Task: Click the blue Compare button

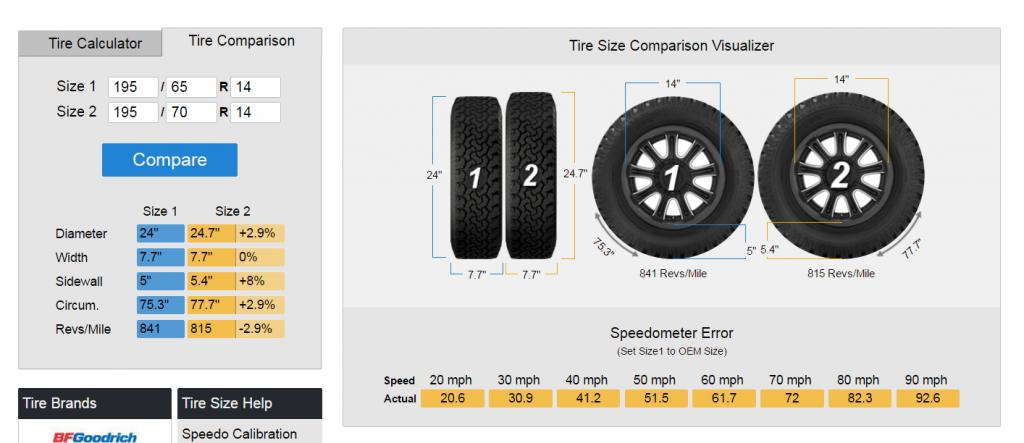Action: (170, 160)
